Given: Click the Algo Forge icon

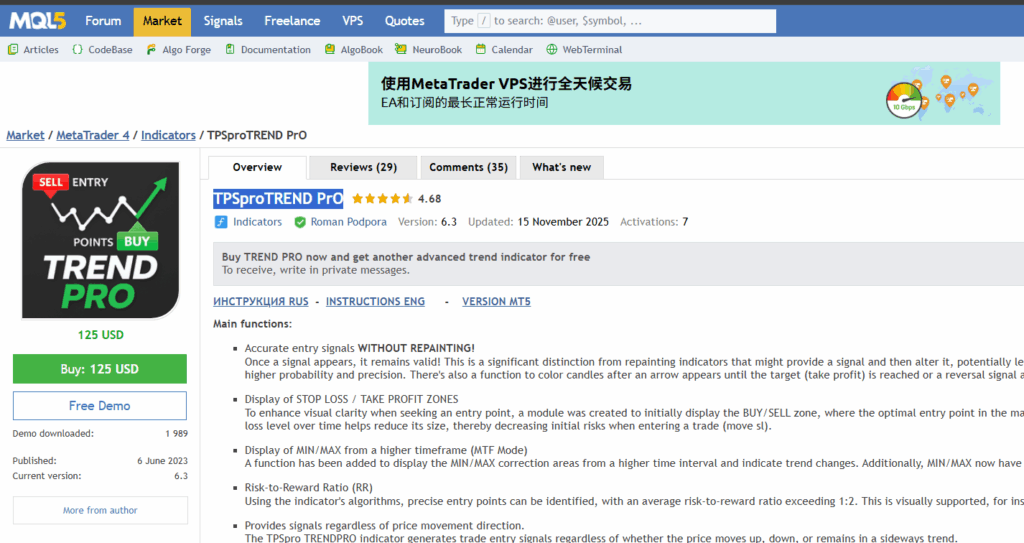Looking at the screenshot, I should (x=151, y=49).
